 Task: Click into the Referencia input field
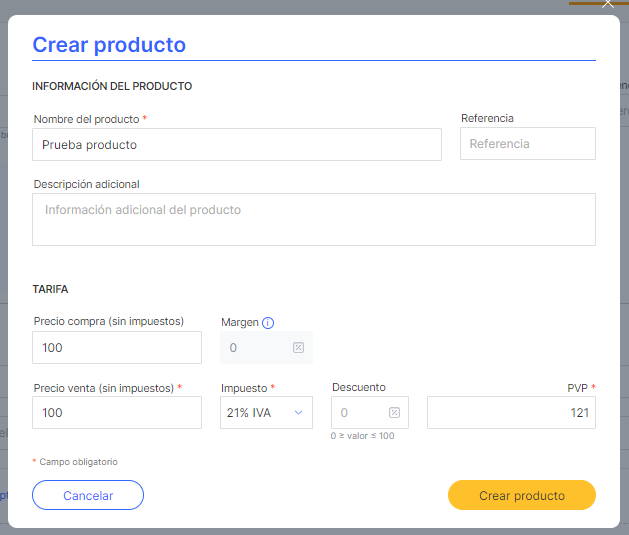pos(528,144)
